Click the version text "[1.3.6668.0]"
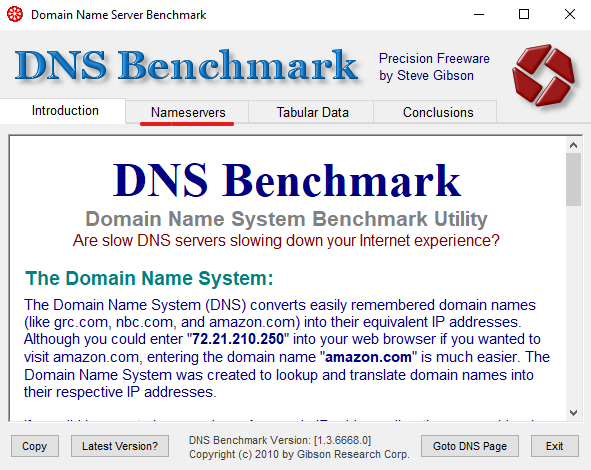 click(343, 440)
